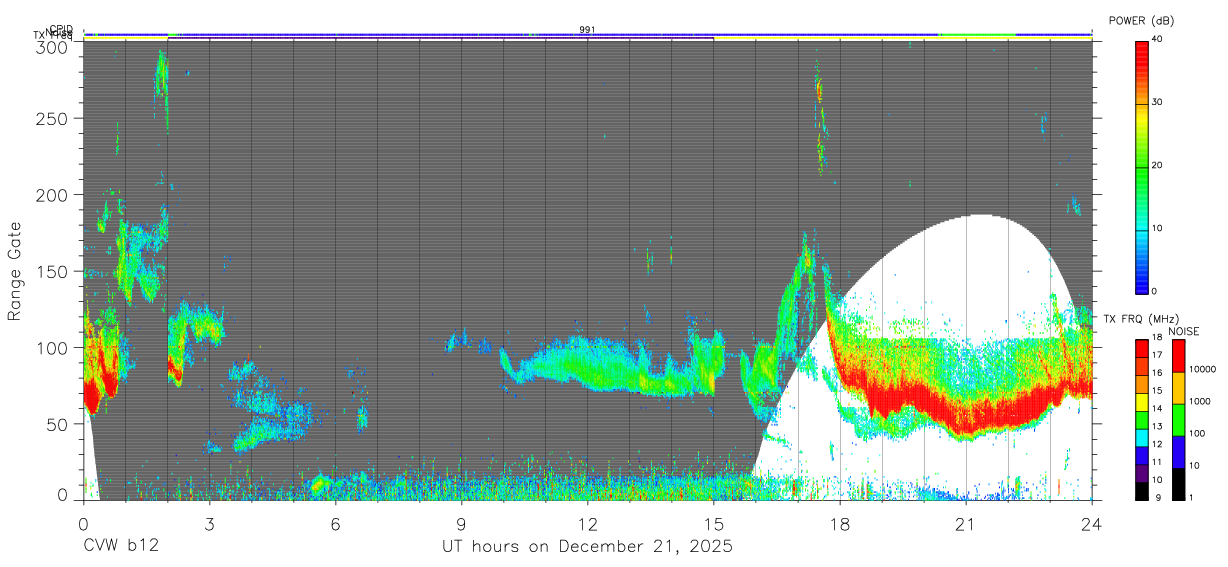The image size is (1228, 567).
Task: Select the 9 hour tick on time axis
Action: click(461, 525)
